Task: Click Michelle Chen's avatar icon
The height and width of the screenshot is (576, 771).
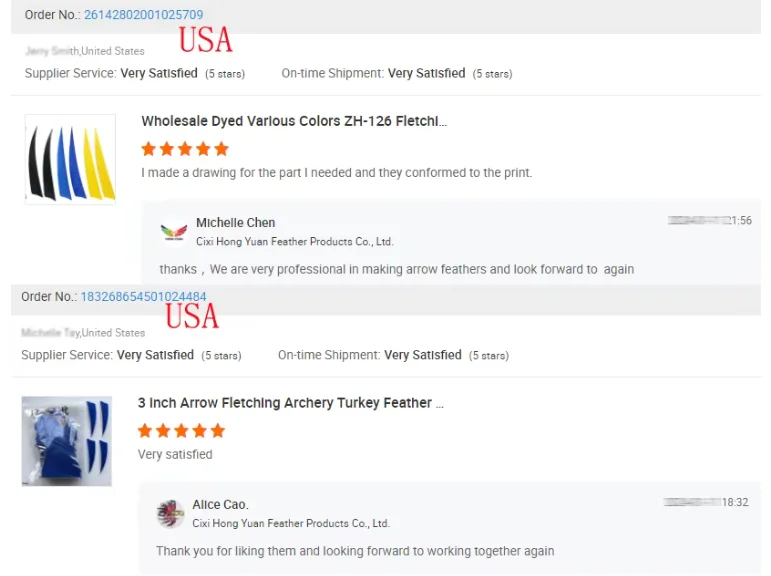Action: click(174, 232)
